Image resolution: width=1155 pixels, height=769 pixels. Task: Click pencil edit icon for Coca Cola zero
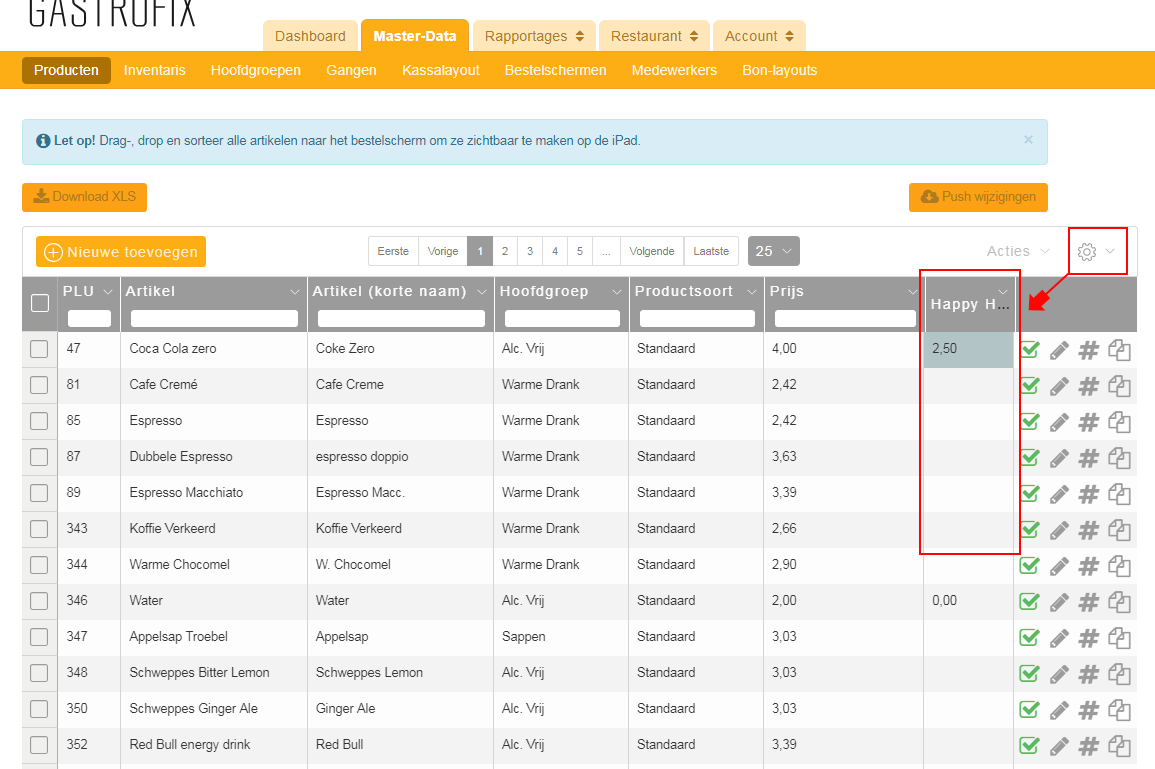click(x=1059, y=350)
